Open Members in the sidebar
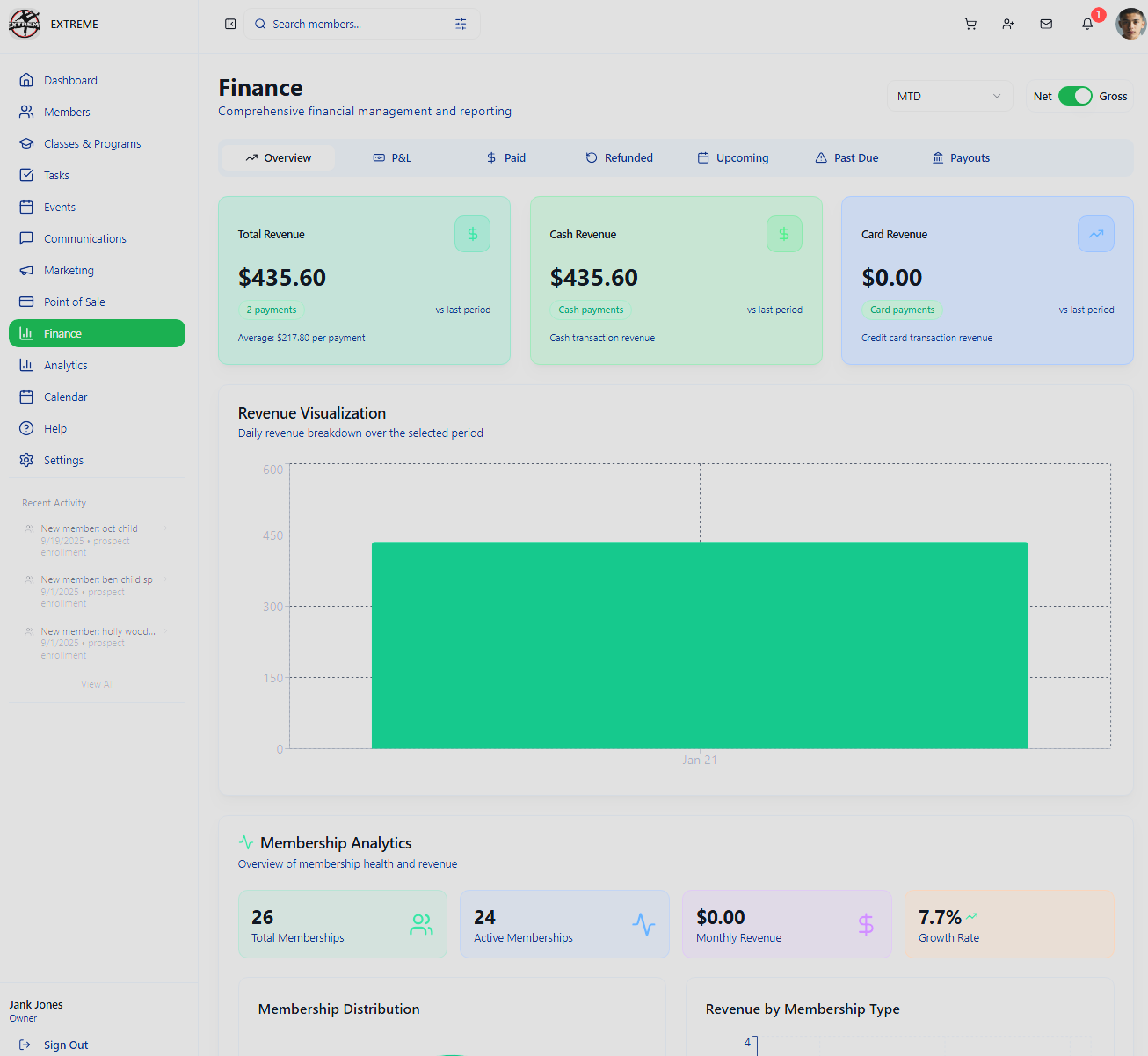The width and height of the screenshot is (1148, 1056). coord(97,112)
